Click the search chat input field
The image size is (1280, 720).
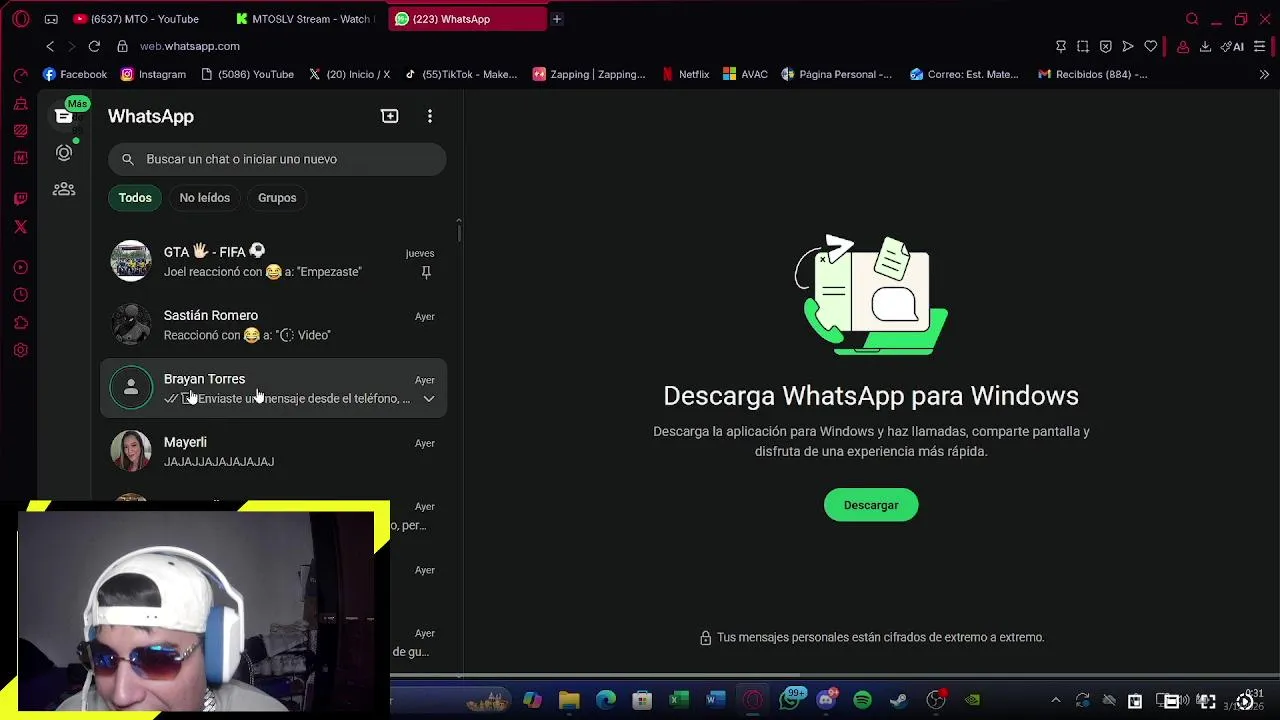click(x=277, y=159)
